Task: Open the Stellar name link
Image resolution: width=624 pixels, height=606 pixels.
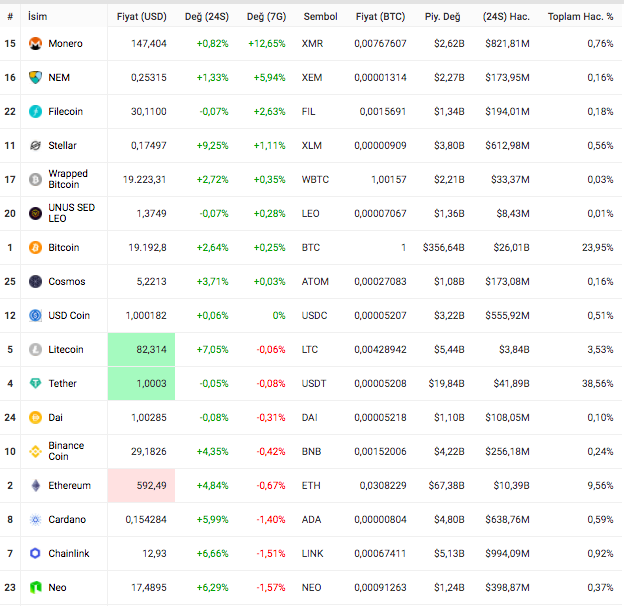Action: coord(62,145)
